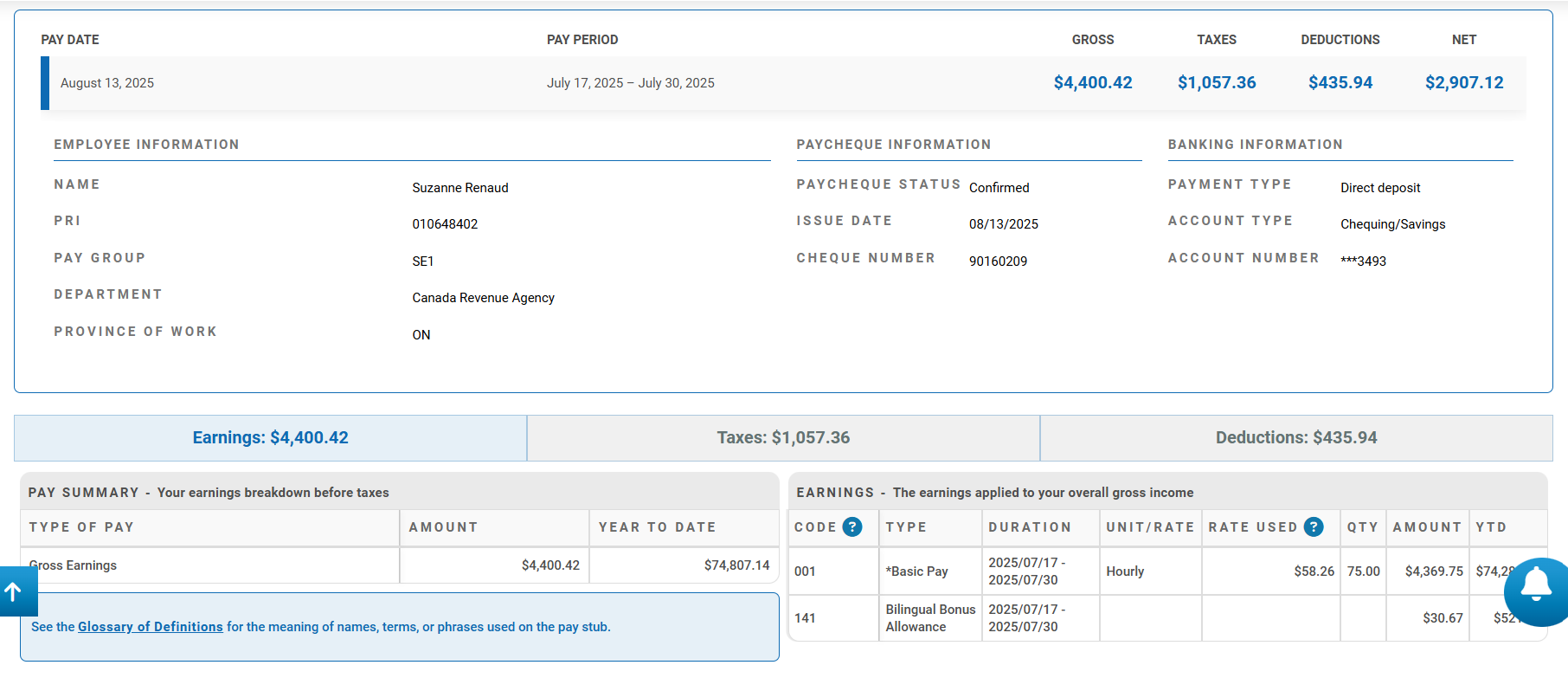Click the taxes total $1,057.36 in header
1568x678 pixels.
[1216, 83]
